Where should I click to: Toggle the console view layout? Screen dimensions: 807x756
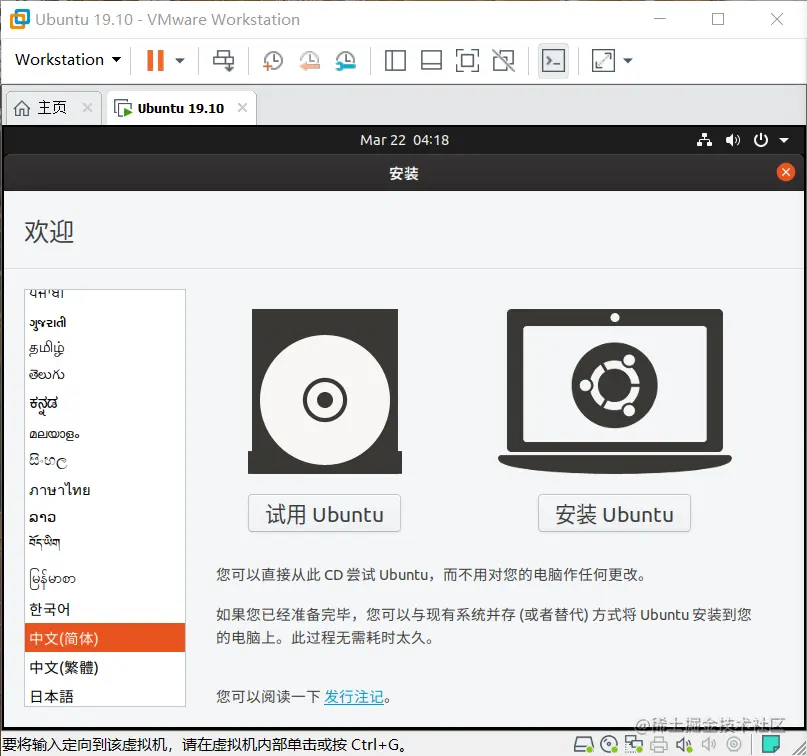point(553,60)
